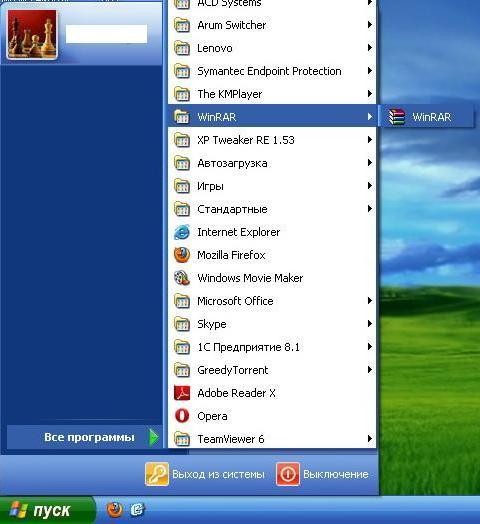Open Adobe Reader X icon
480x524 pixels.
pos(182,393)
